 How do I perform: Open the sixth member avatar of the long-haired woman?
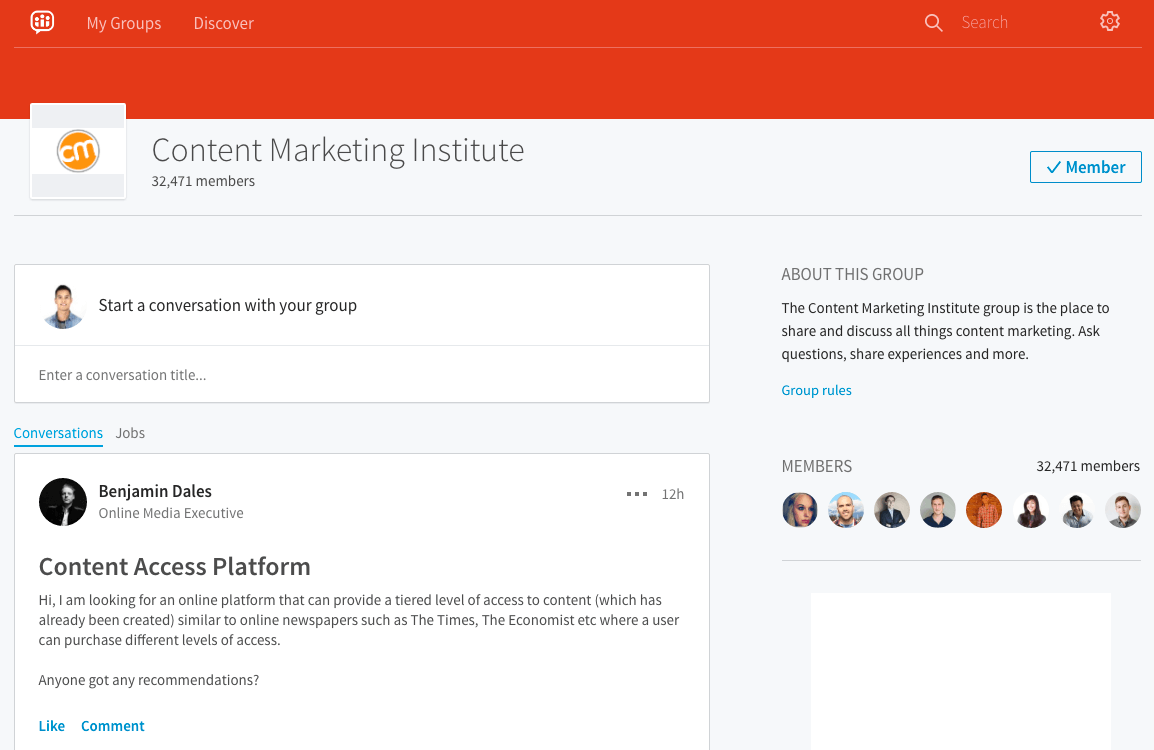coord(1031,510)
